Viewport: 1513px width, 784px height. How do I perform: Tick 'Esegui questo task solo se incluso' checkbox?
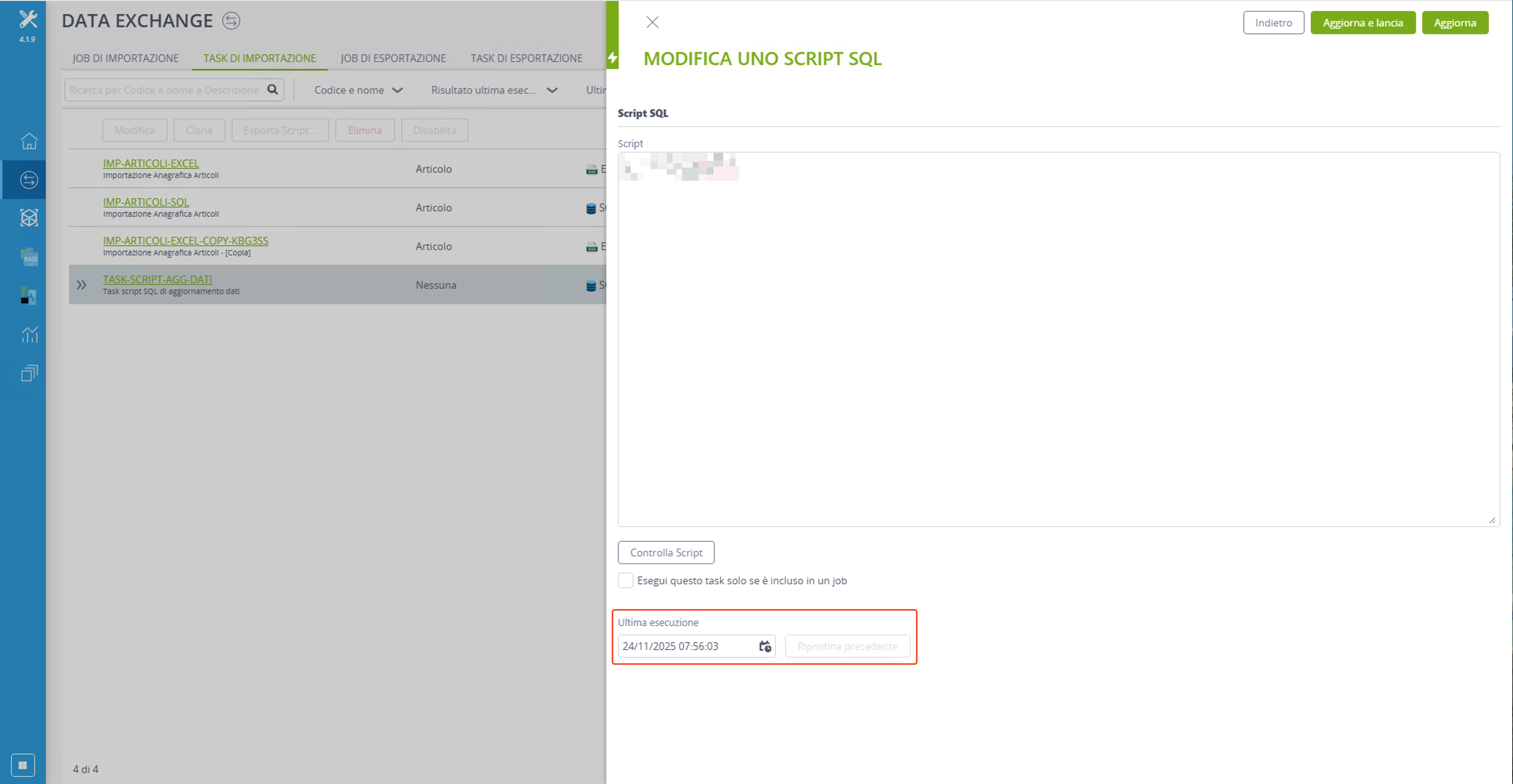click(x=626, y=580)
